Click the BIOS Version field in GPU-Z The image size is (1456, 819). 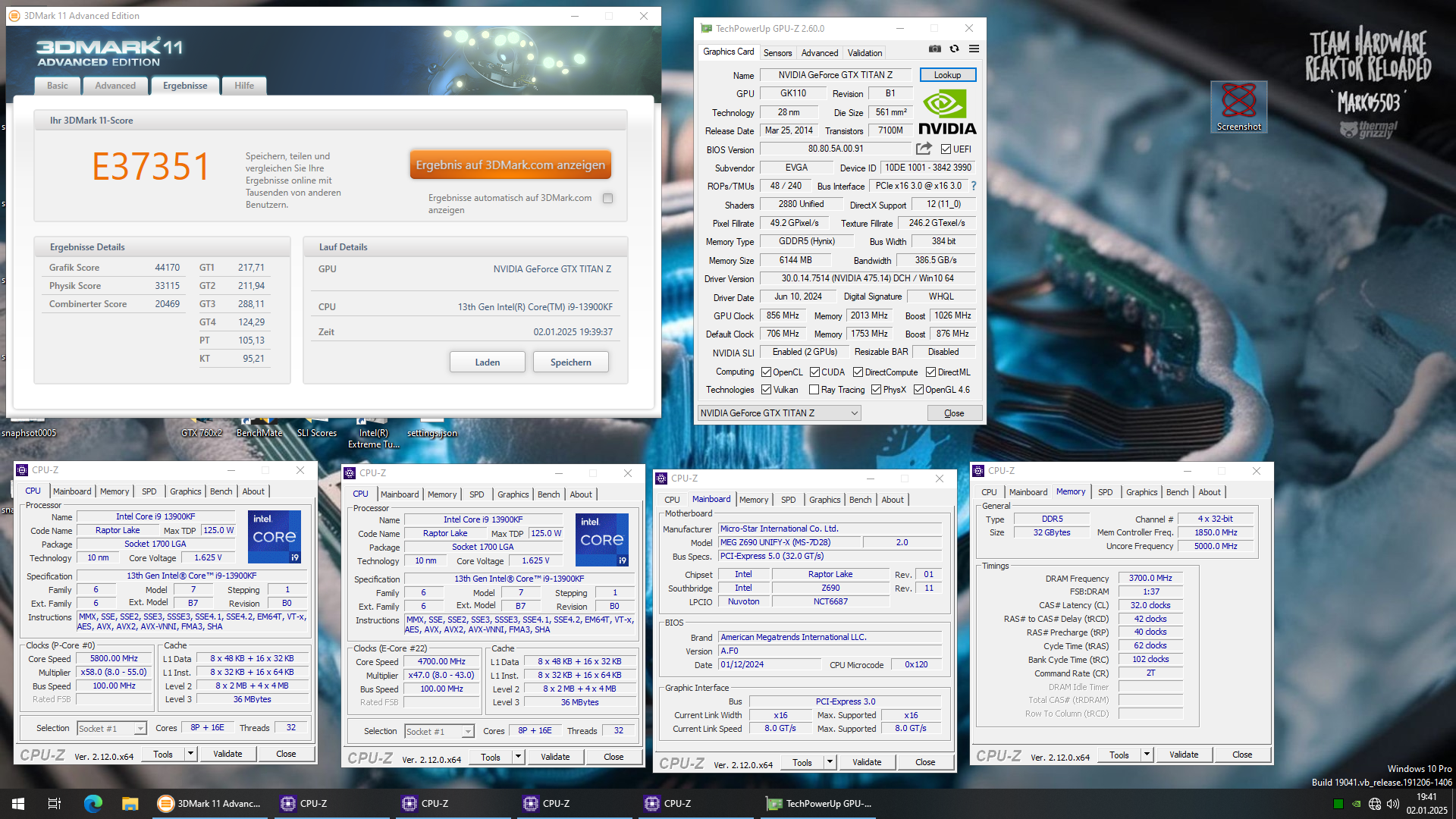pos(835,149)
